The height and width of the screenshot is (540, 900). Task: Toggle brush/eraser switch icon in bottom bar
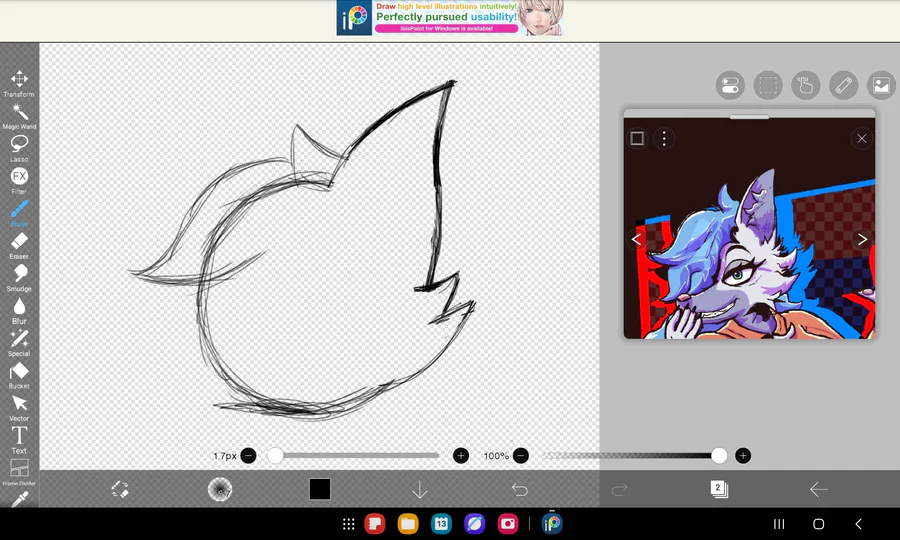(120, 490)
